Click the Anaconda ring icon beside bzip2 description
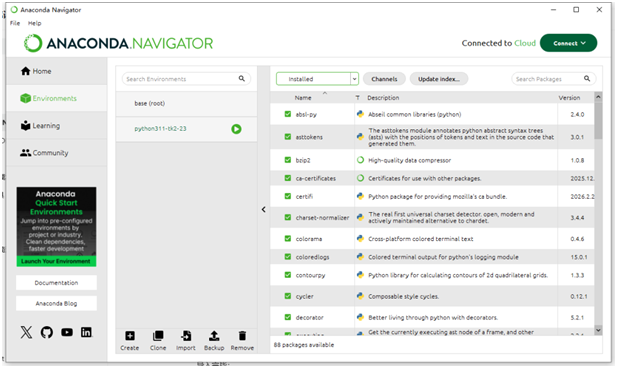 click(360, 160)
